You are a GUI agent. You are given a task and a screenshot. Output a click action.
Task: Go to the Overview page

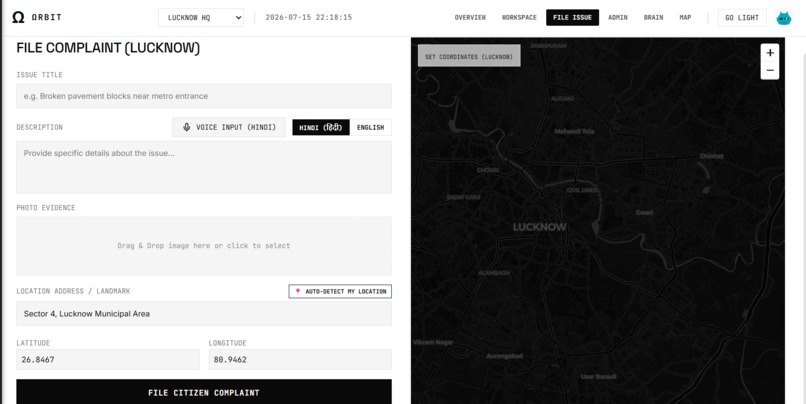(470, 17)
